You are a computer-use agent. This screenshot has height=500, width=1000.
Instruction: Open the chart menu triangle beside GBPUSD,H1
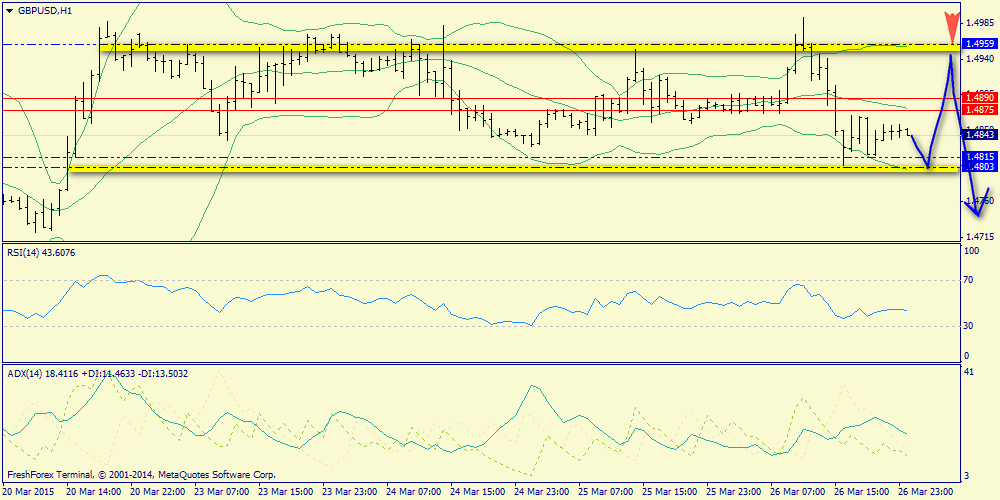click(8, 10)
